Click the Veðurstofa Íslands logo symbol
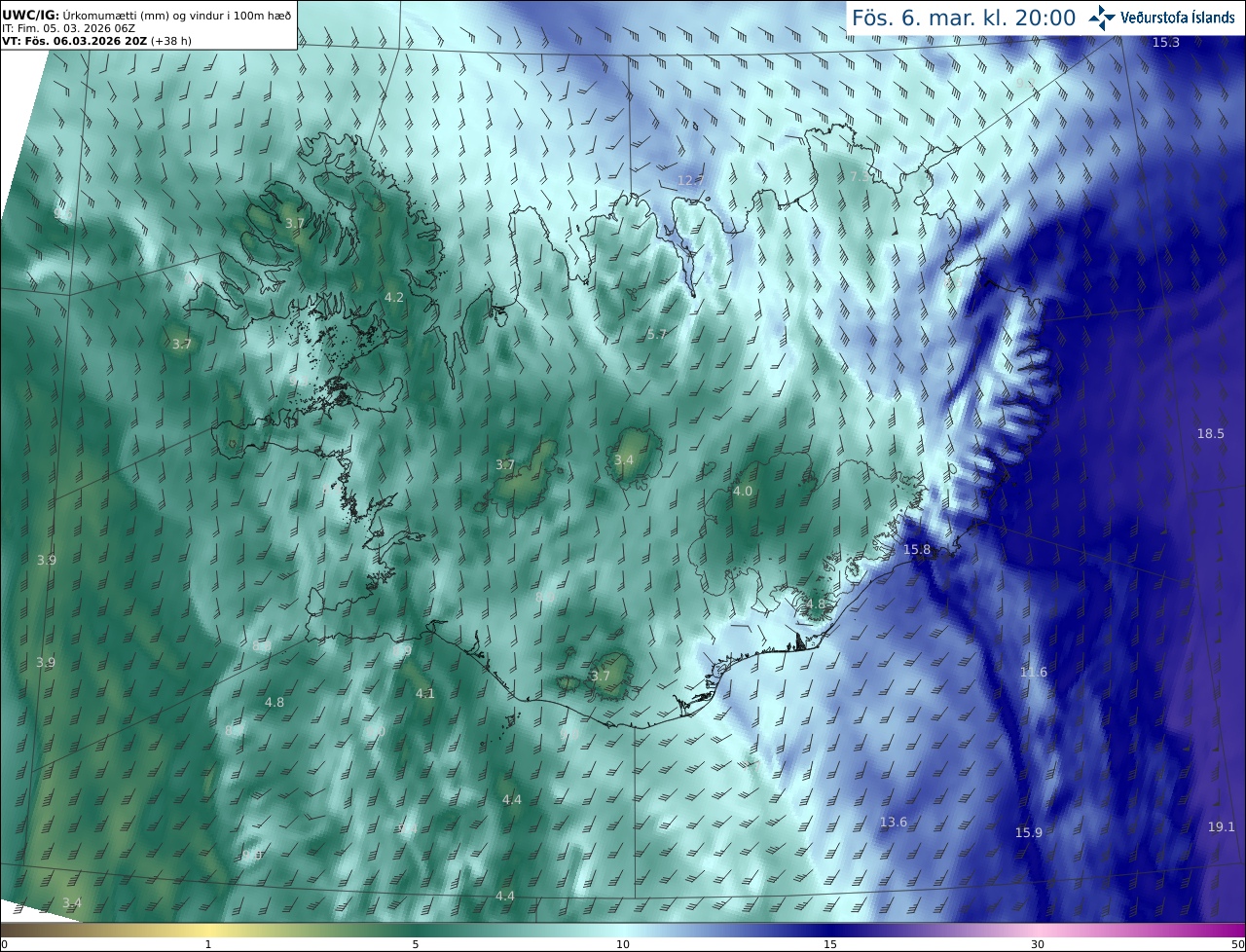This screenshot has height=952, width=1246. [x=1103, y=18]
